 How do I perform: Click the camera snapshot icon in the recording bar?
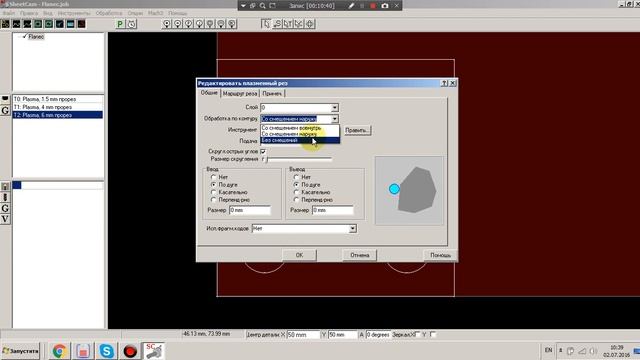tap(384, 6)
